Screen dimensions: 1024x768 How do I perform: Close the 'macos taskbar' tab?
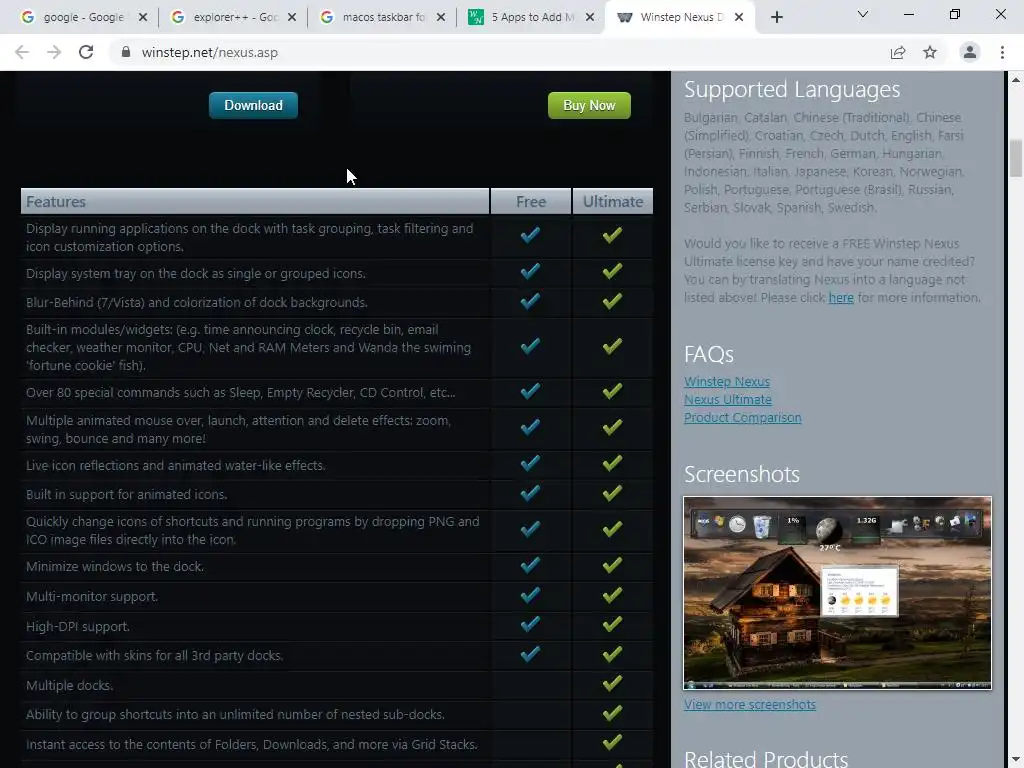tap(441, 17)
